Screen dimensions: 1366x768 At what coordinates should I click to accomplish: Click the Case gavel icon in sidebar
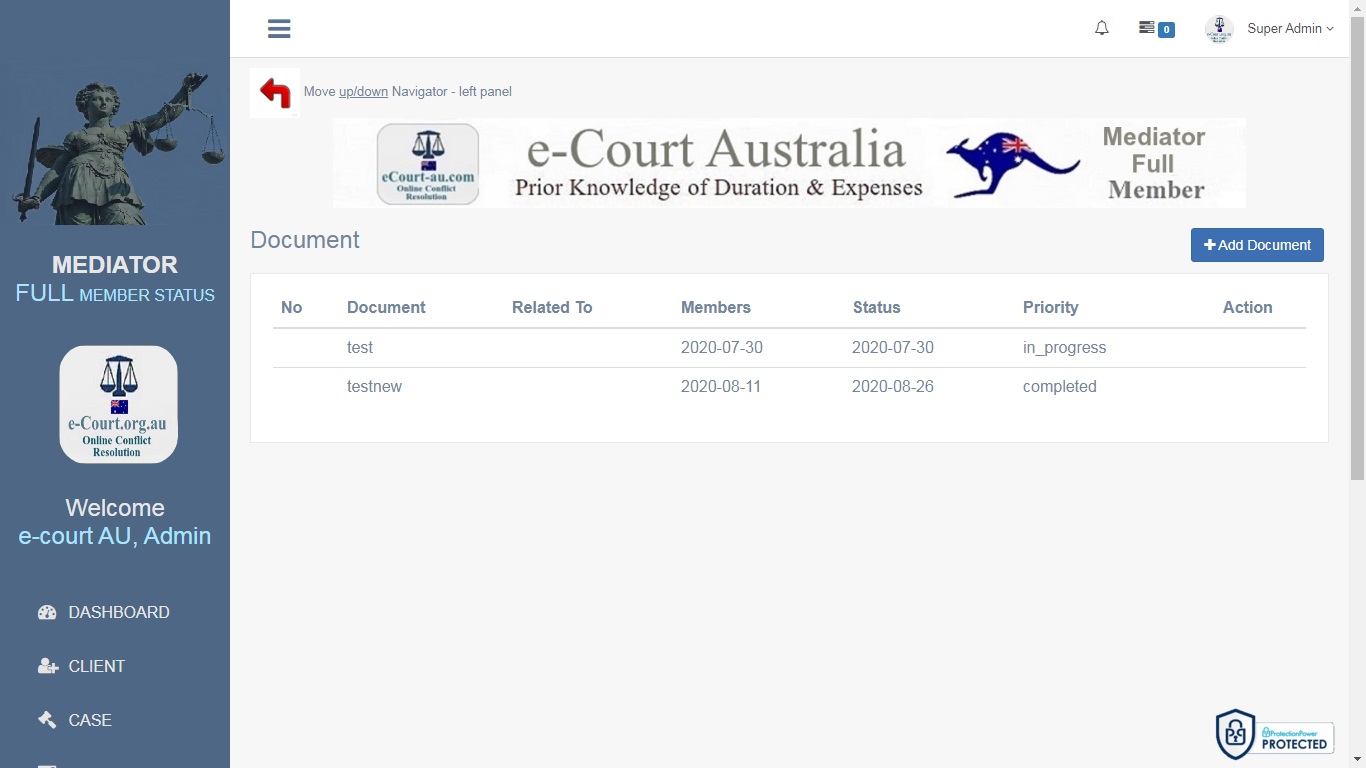pyautogui.click(x=47, y=720)
